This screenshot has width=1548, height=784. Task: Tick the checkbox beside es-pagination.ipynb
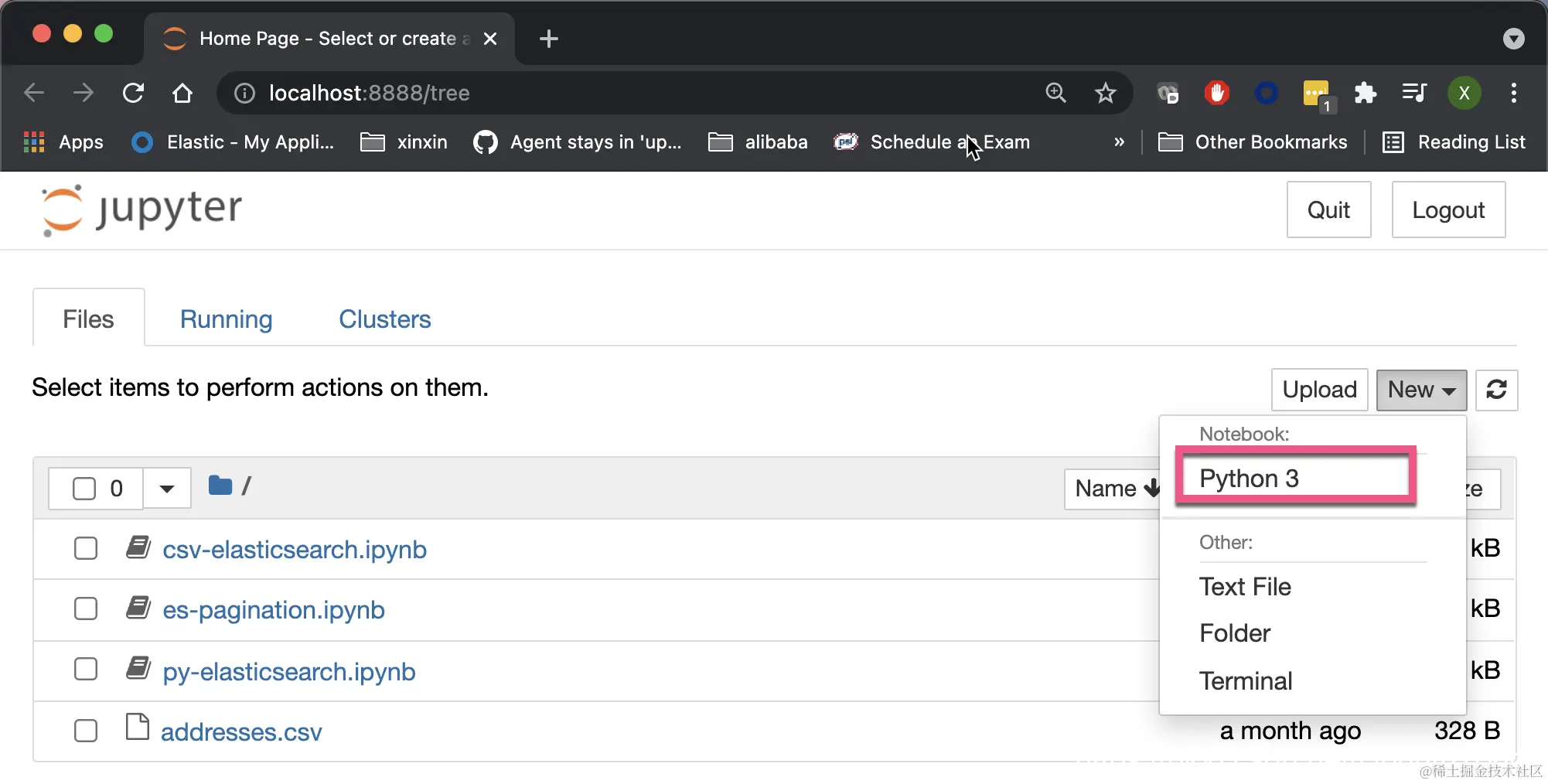[x=86, y=609]
